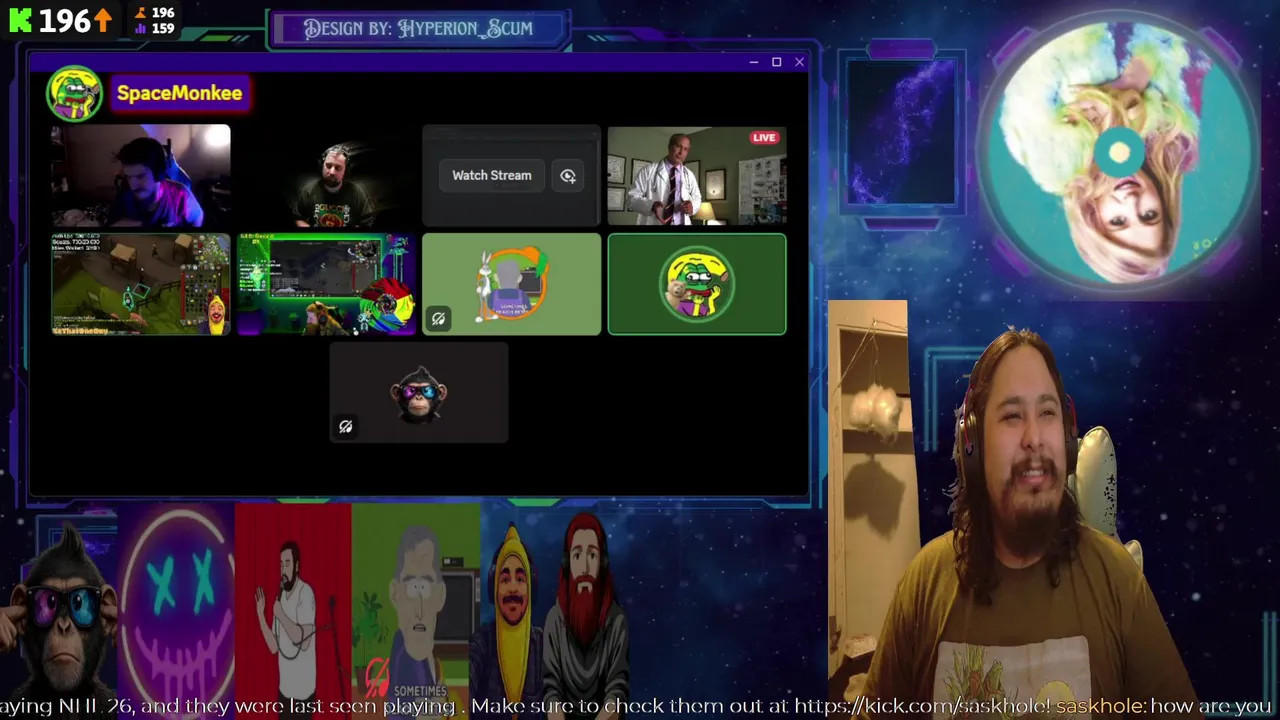The image size is (1280, 720).
Task: Open the green-bordered game stream tile
Action: point(326,284)
